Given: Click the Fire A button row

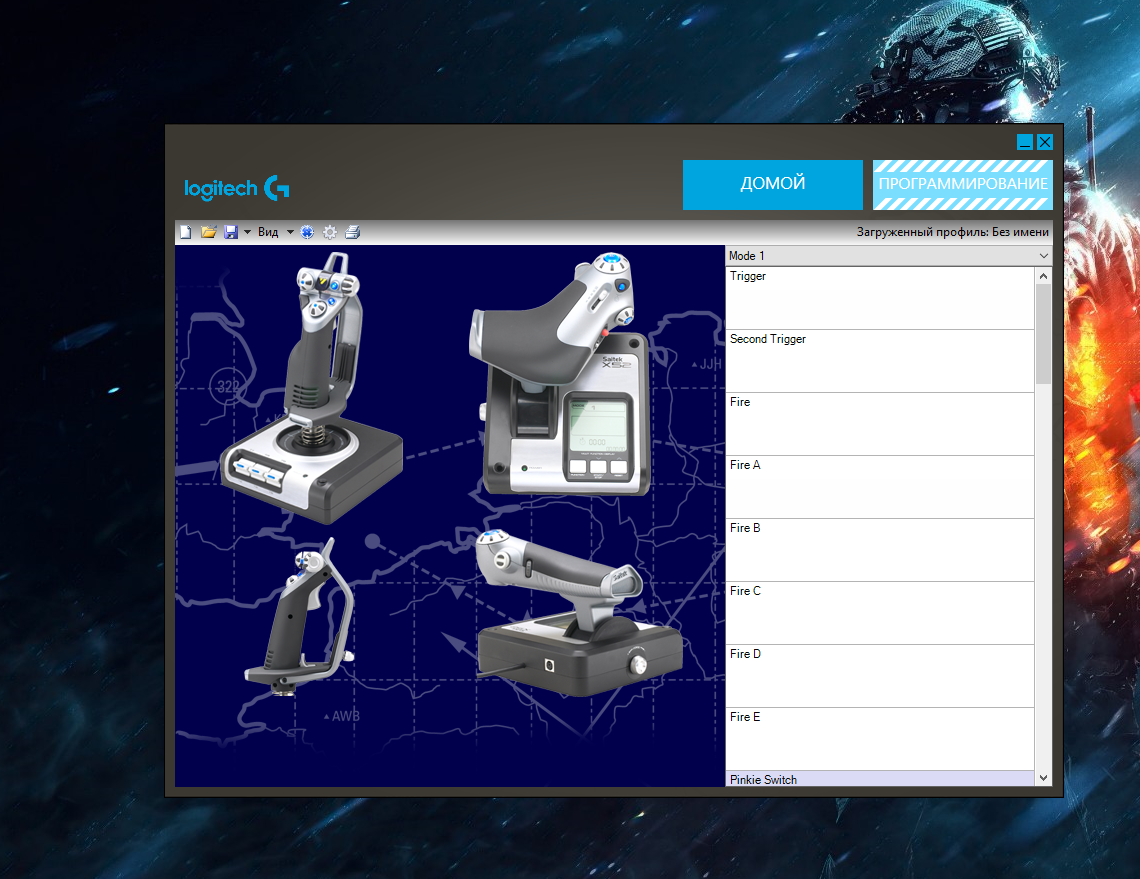Looking at the screenshot, I should click(880, 487).
